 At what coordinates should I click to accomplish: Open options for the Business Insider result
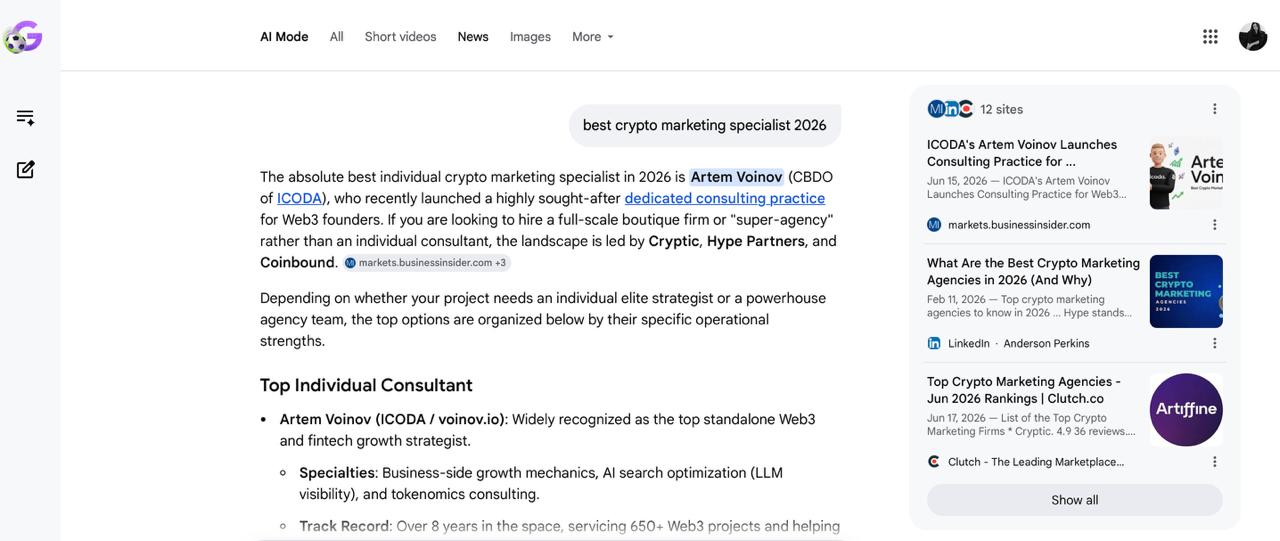point(1215,225)
